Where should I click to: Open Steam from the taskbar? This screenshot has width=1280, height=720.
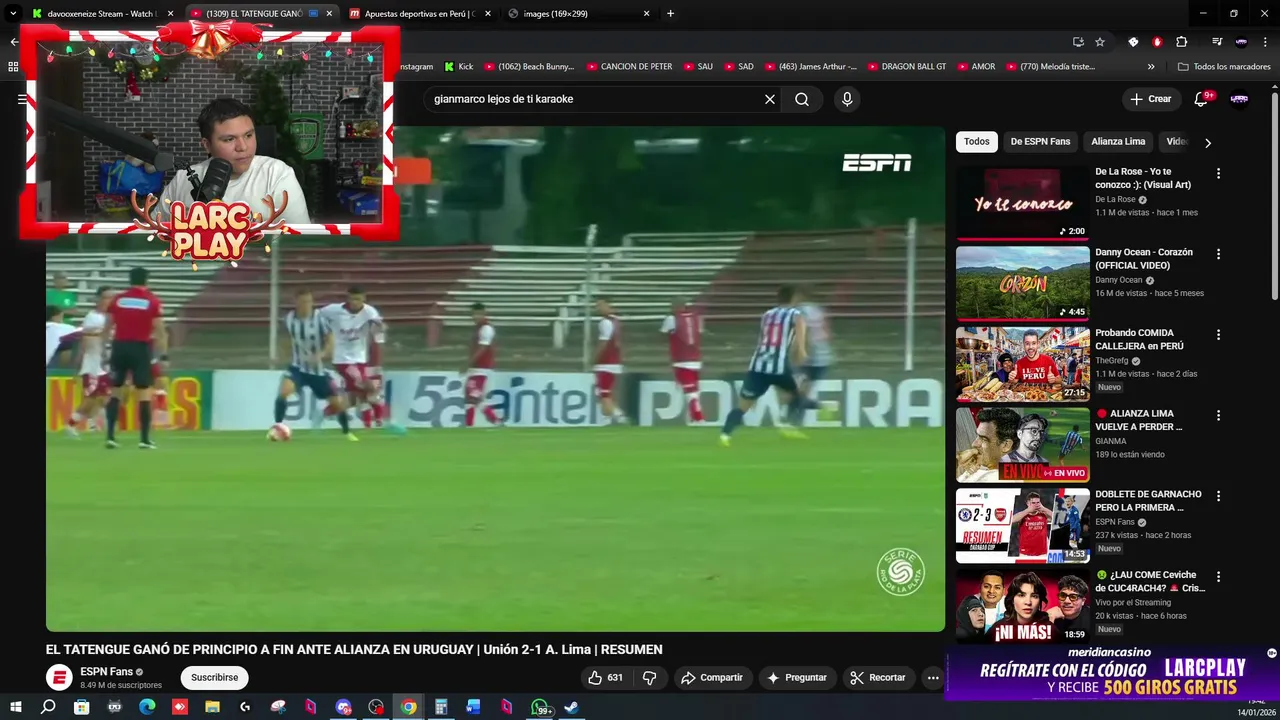pos(571,707)
